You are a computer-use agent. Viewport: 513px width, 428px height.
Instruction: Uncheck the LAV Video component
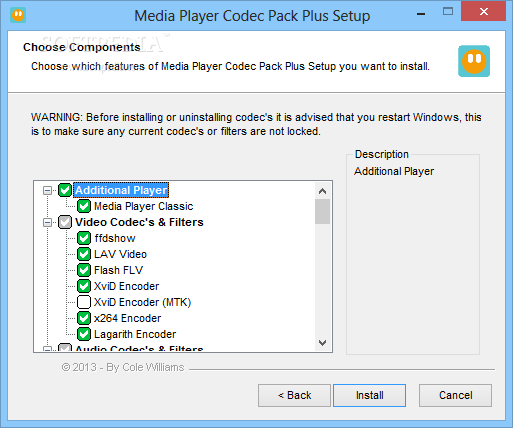pos(84,254)
